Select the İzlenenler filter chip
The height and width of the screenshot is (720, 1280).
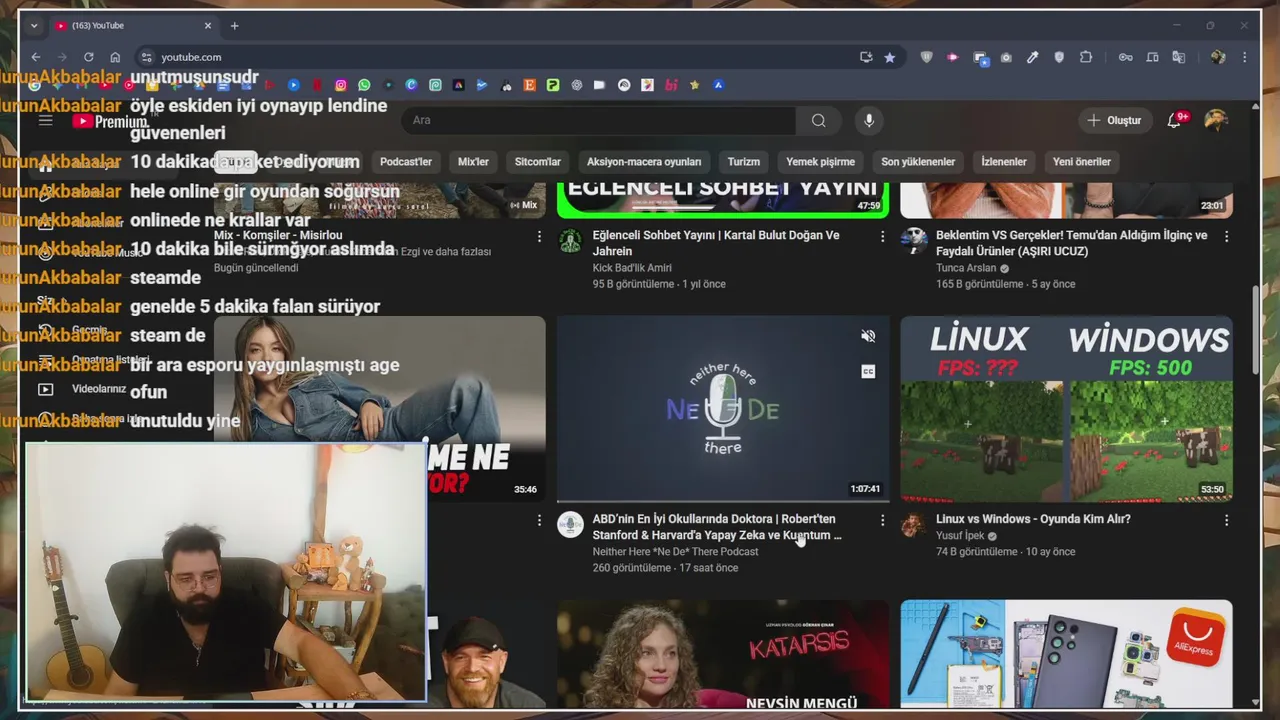[x=1004, y=162]
